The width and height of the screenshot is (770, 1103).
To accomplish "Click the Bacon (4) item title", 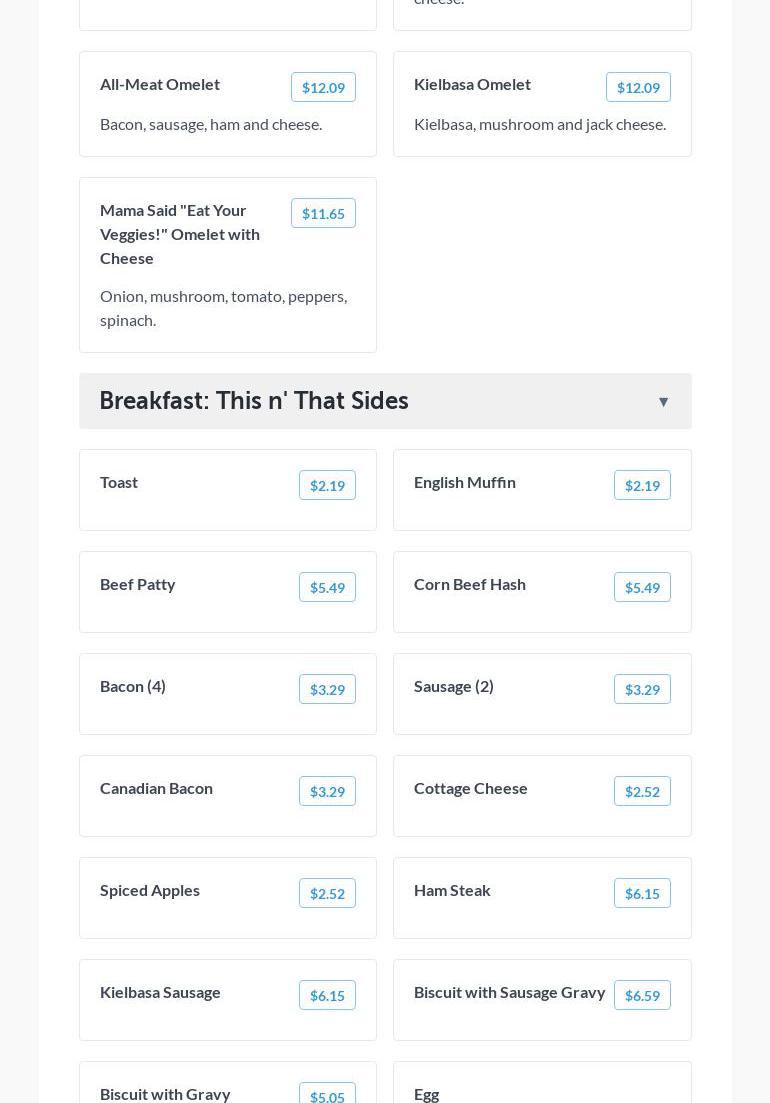I will point(133,686).
